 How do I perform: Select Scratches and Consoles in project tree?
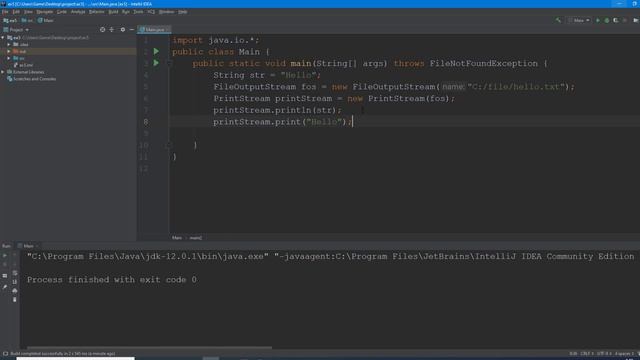(x=32, y=79)
